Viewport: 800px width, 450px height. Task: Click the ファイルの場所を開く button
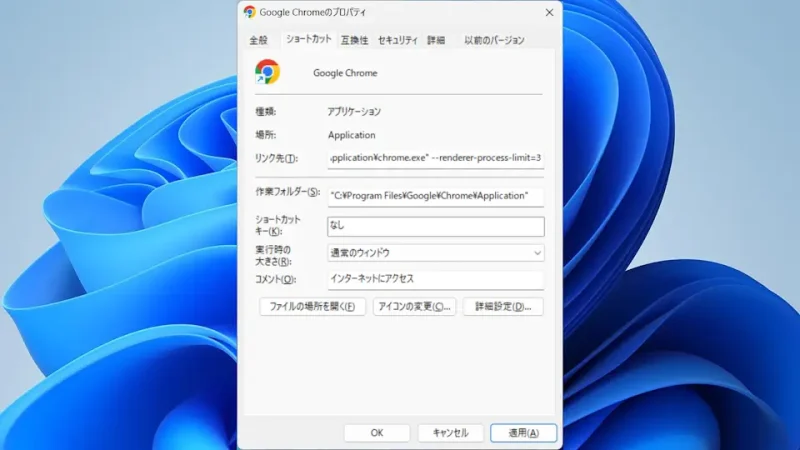(312, 307)
